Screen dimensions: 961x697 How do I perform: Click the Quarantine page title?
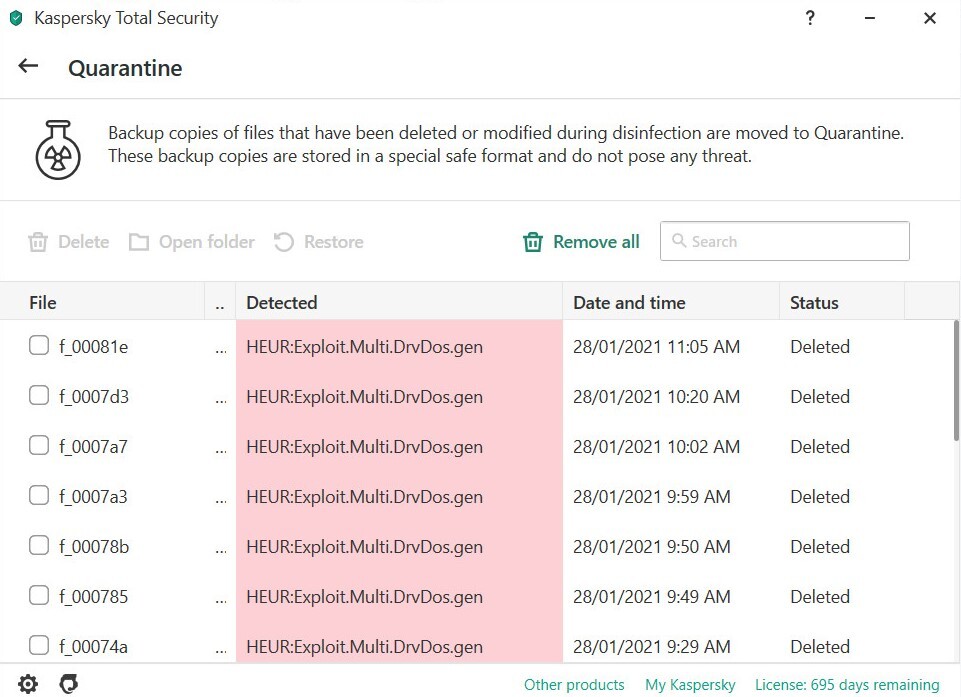point(125,68)
